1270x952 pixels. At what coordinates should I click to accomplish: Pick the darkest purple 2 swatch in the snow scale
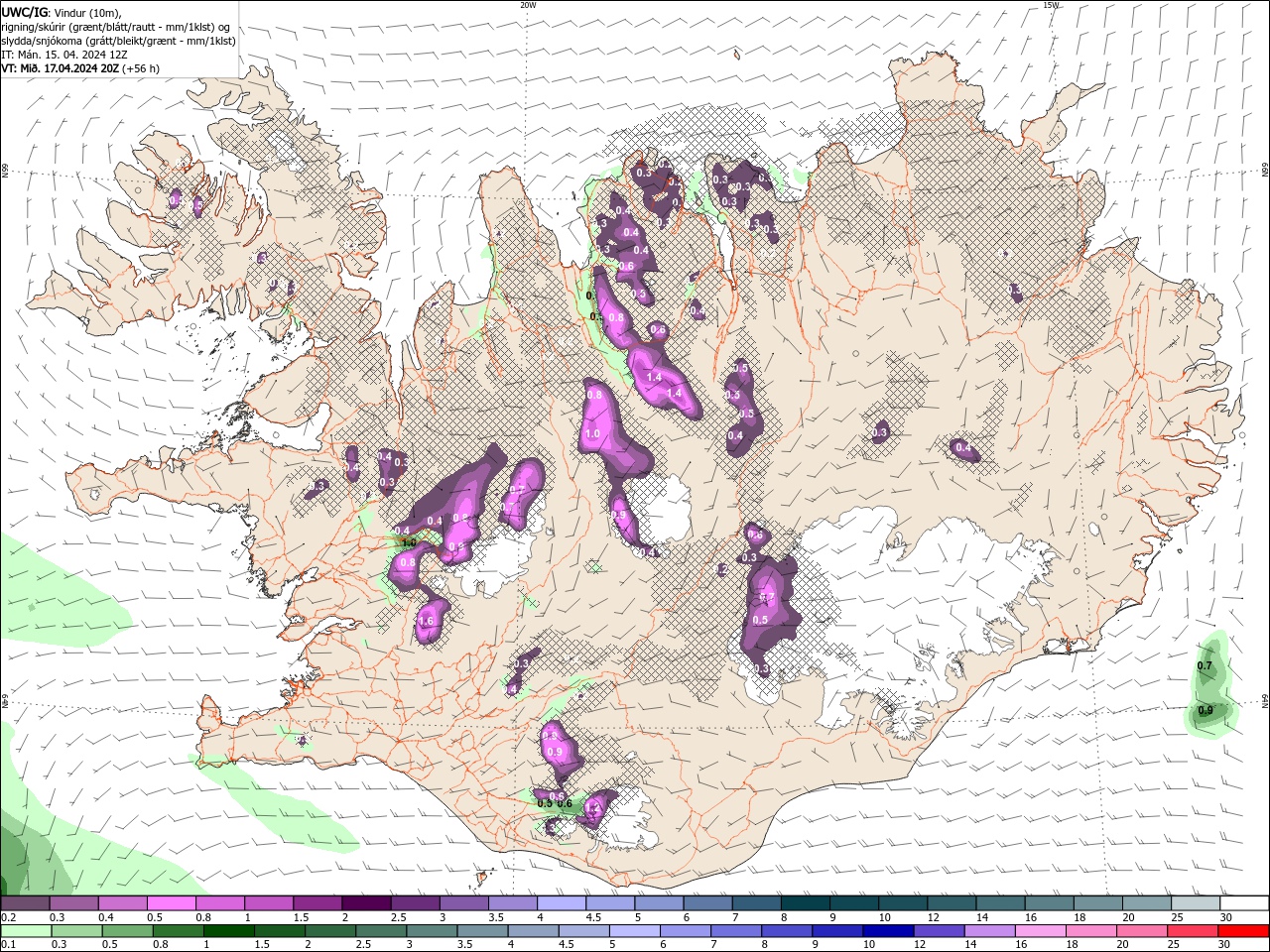pos(365,903)
